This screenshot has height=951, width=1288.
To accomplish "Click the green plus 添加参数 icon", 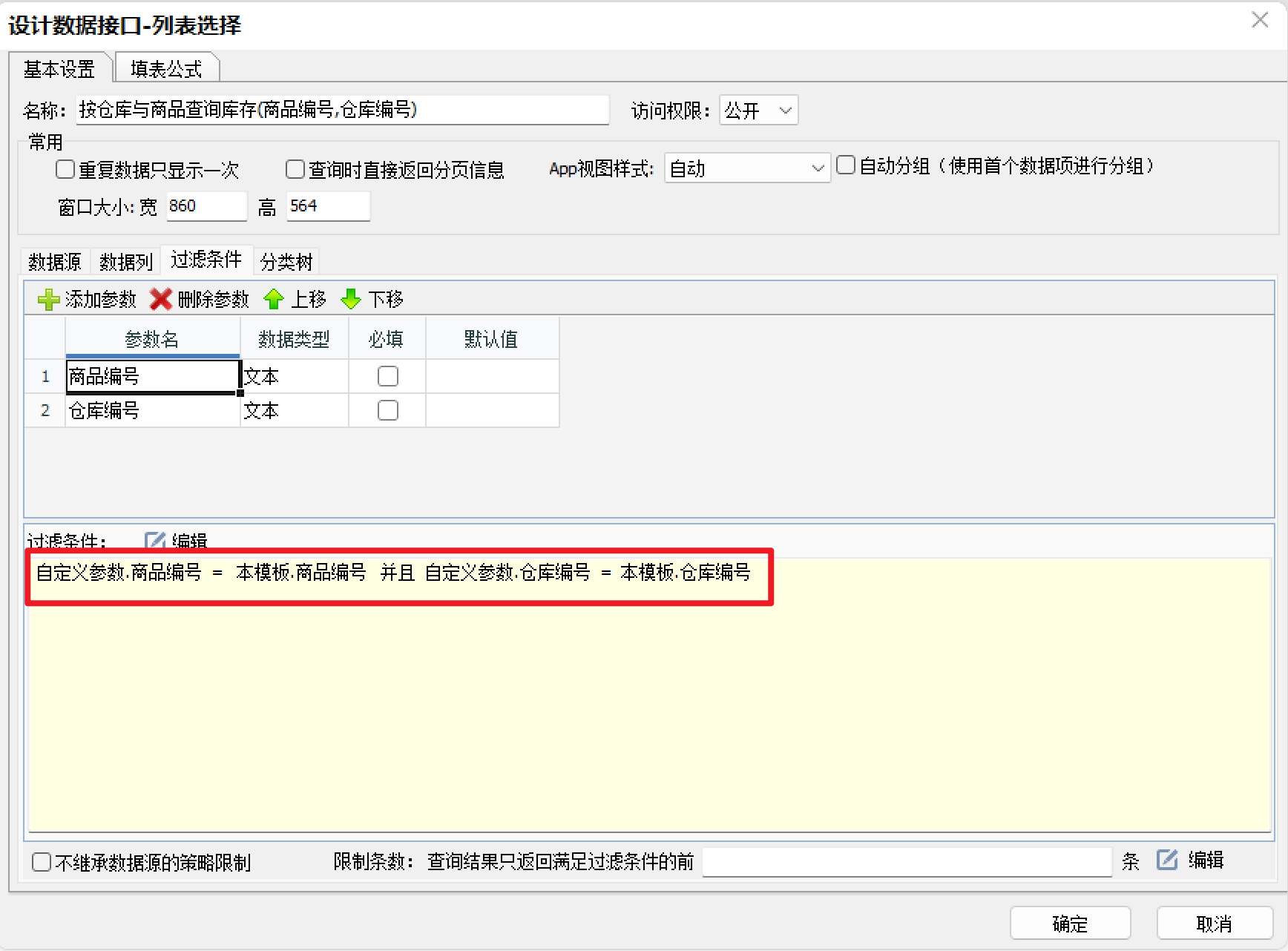I will [49, 300].
